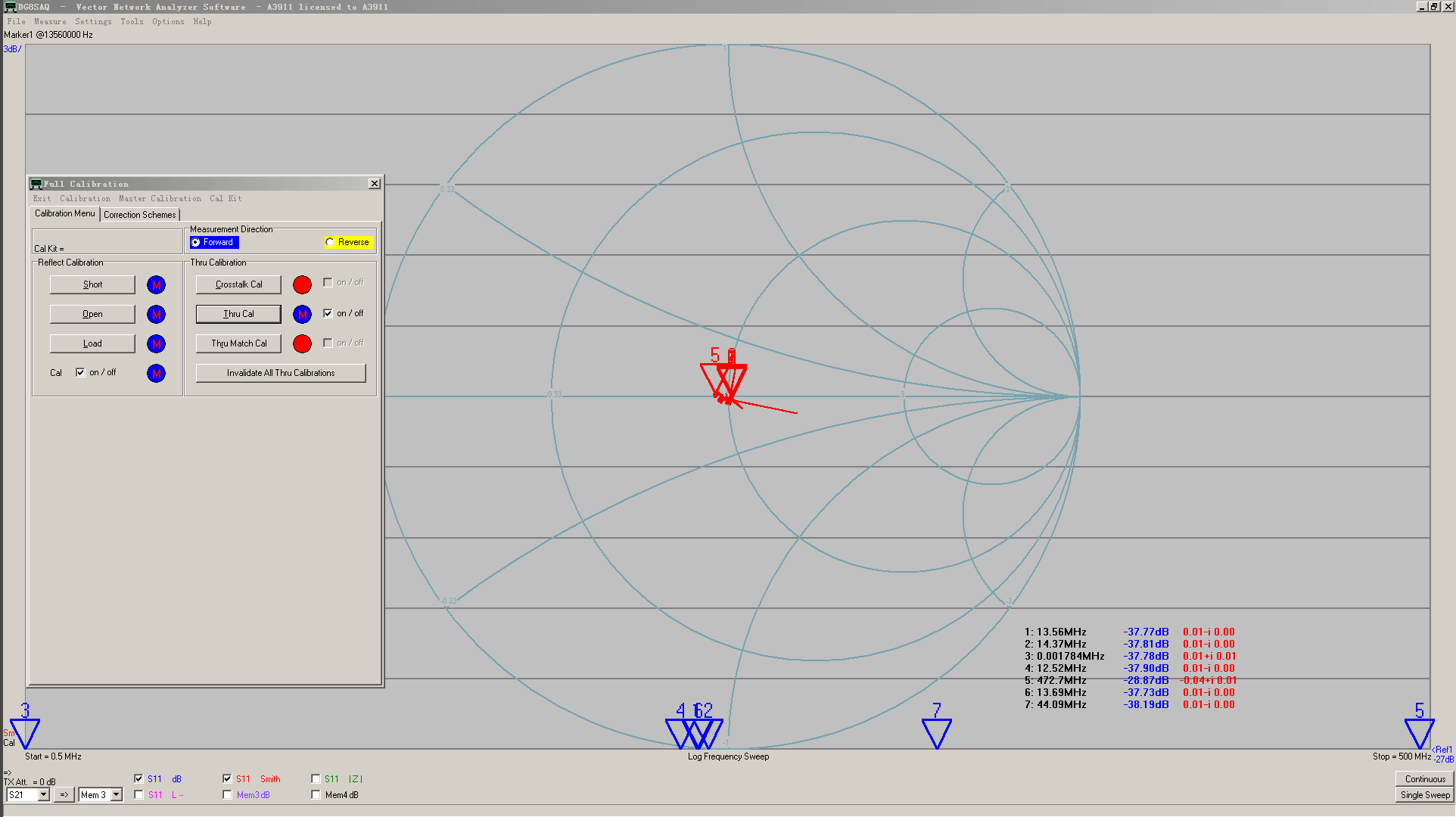Enable the magenta S11 L trace checkbox
The width and height of the screenshot is (1456, 817).
point(138,795)
